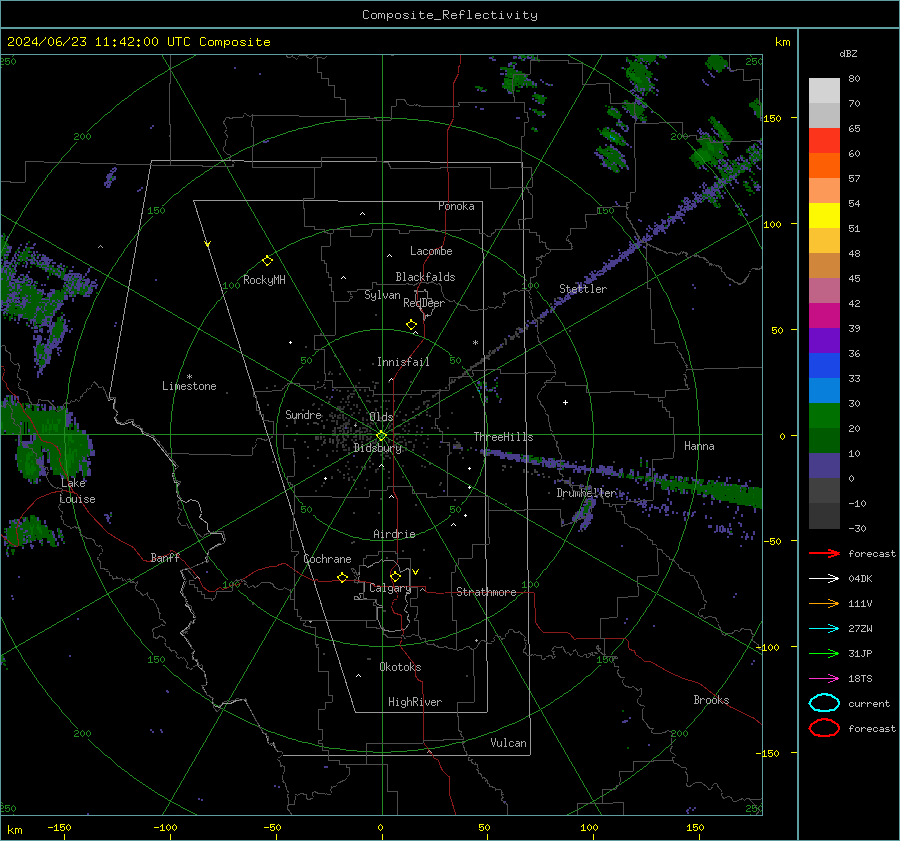Click the yellow radar-center diamond near Didsbury
The image size is (900, 841).
(381, 436)
